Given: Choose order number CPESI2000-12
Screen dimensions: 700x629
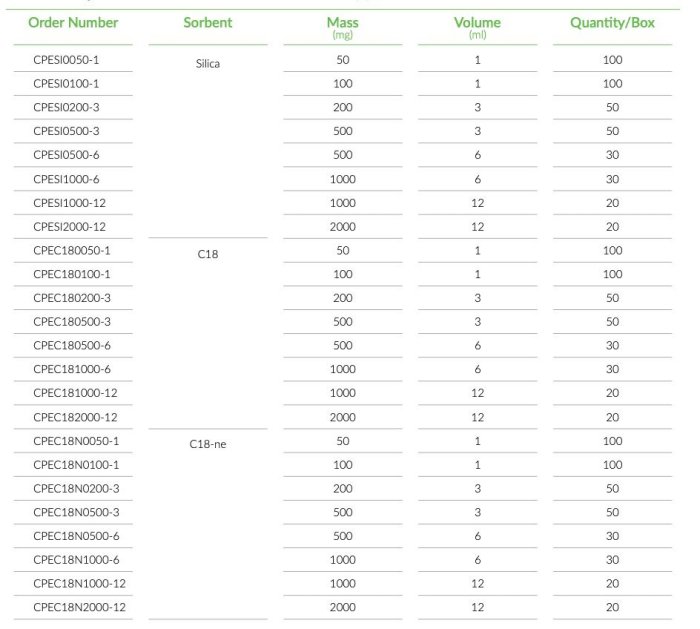Looking at the screenshot, I should coord(69,227).
